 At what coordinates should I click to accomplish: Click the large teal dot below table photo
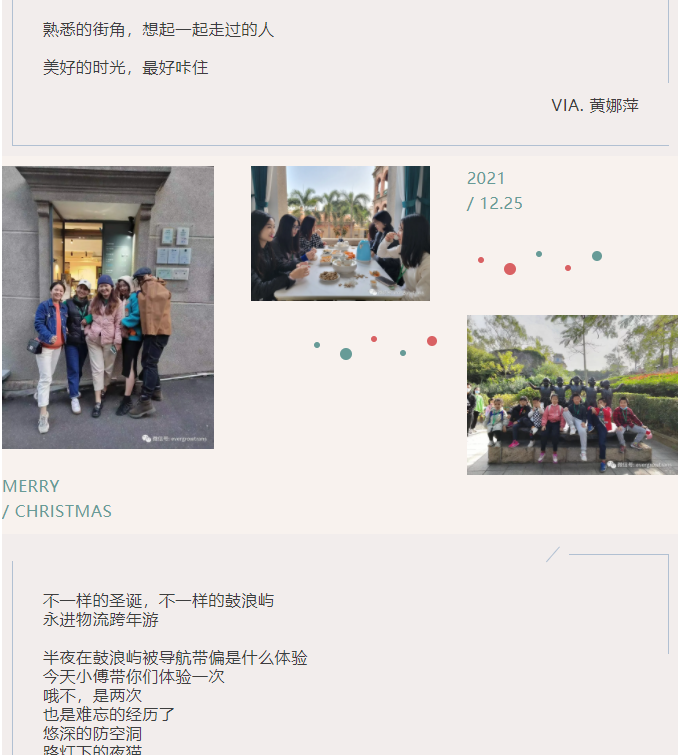(x=346, y=354)
